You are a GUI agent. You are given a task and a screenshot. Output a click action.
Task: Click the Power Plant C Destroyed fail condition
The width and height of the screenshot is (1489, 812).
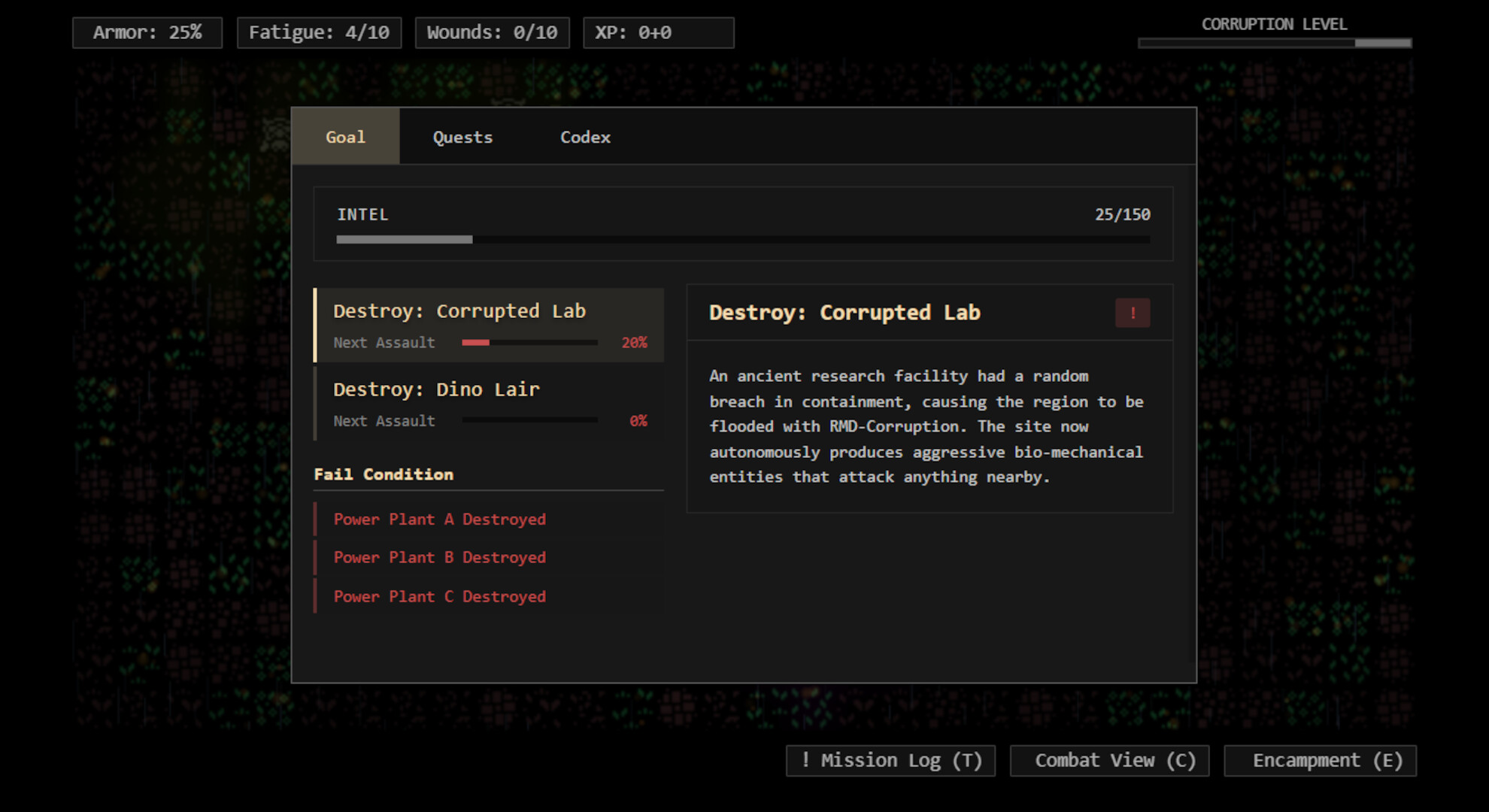tap(439, 596)
